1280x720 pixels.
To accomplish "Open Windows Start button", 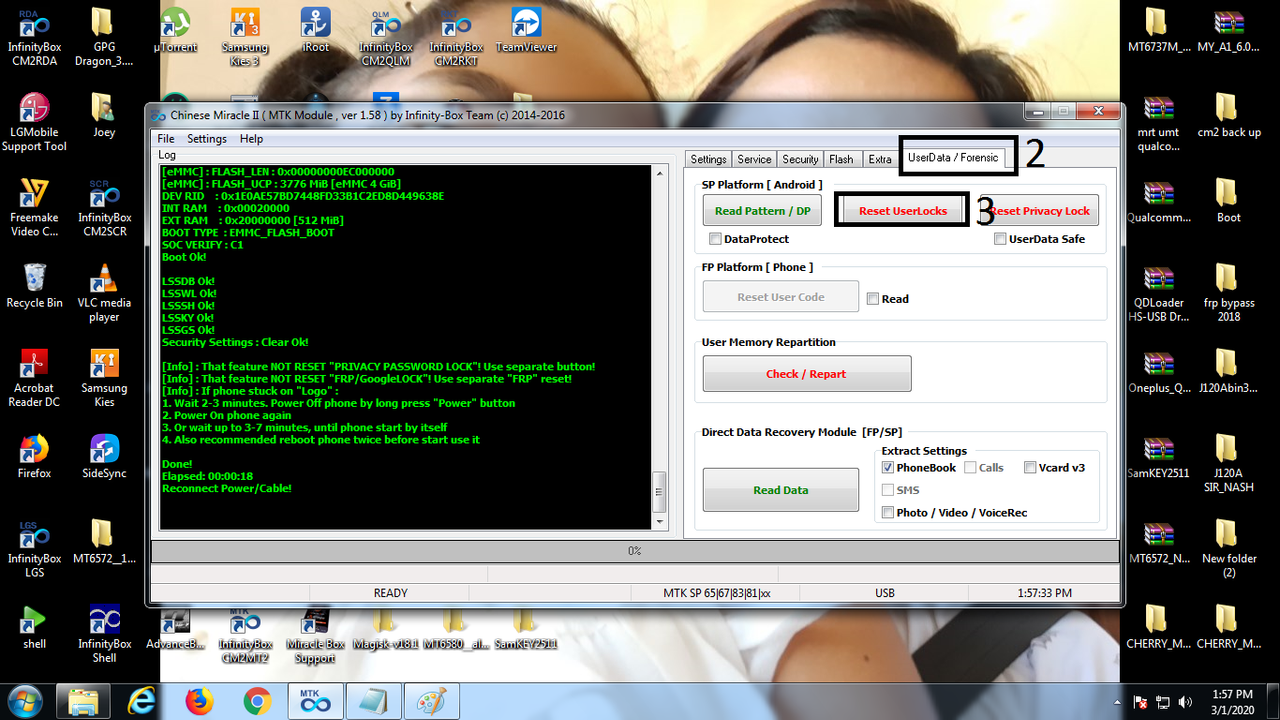I will pyautogui.click(x=23, y=701).
